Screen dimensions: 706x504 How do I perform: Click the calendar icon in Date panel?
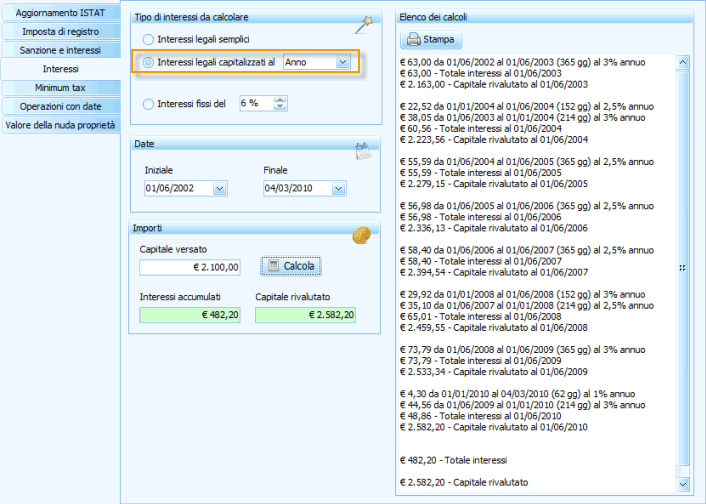point(363,151)
